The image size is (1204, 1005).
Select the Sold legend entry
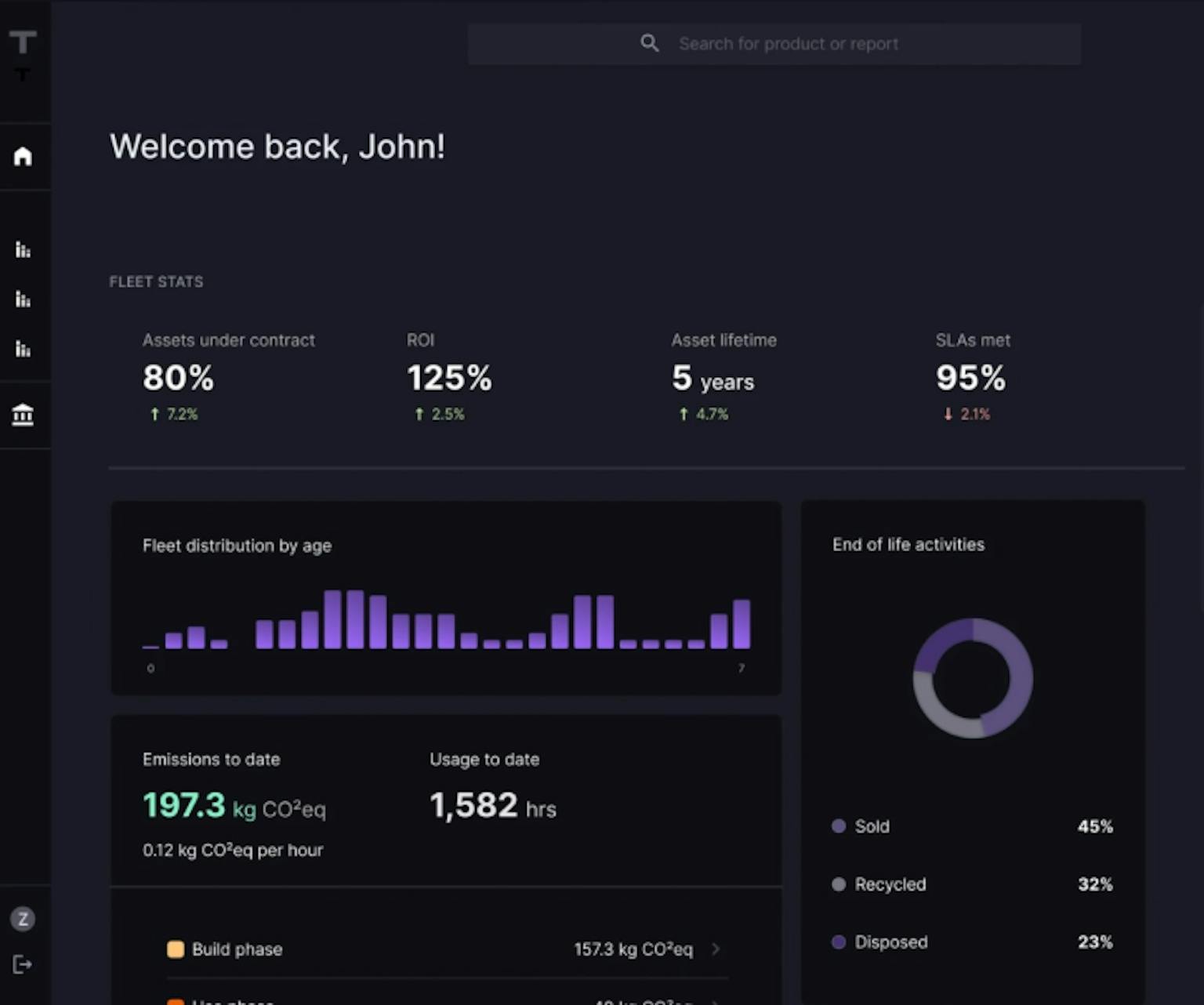(872, 826)
